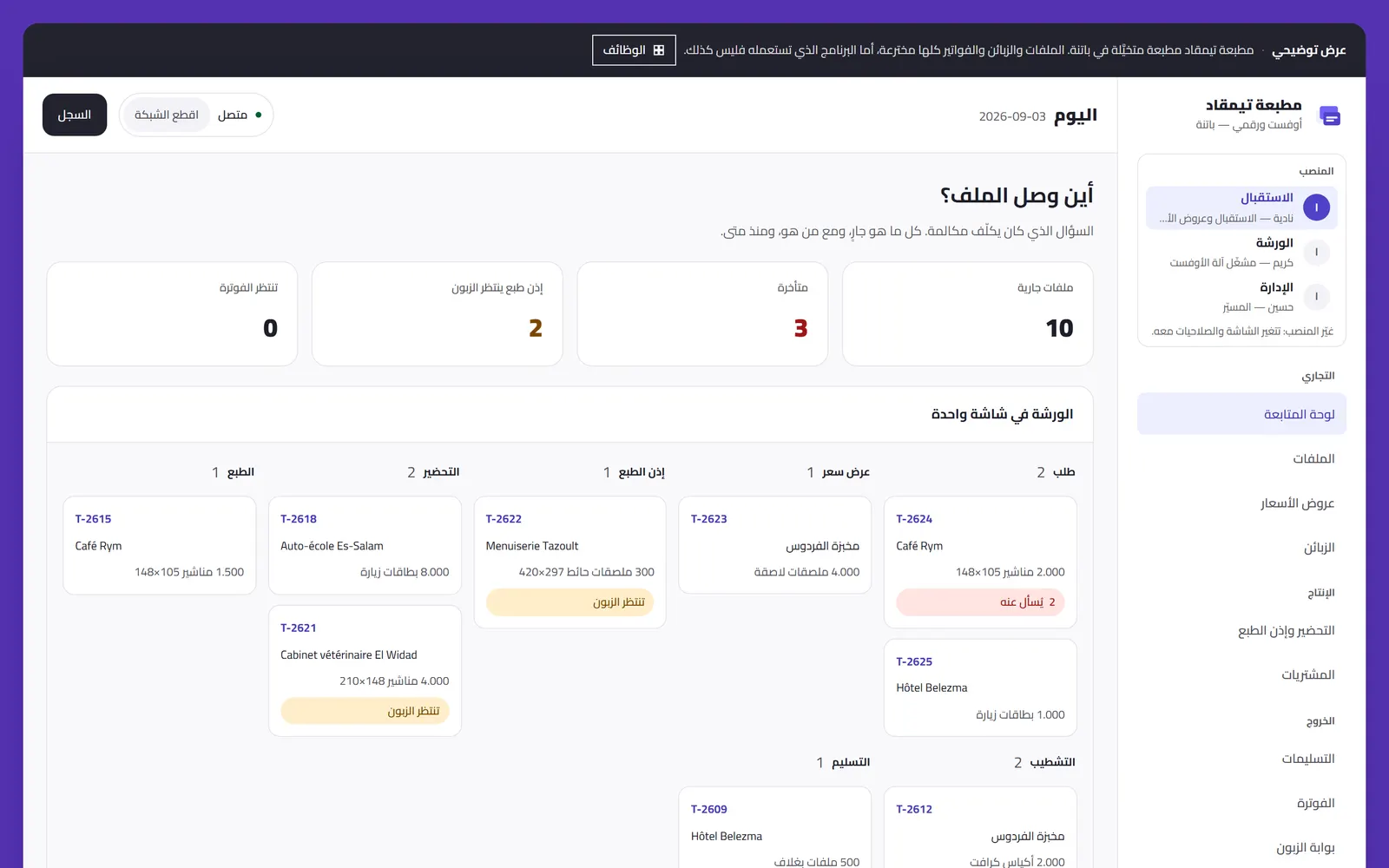Click the date 2026-09-03 text
This screenshot has width=1389, height=868.
click(x=1012, y=116)
